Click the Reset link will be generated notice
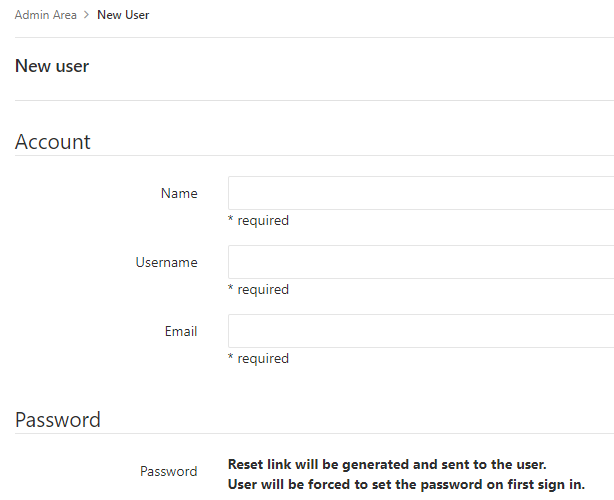Screen dimensions: 614x500 pyautogui.click(x=387, y=464)
